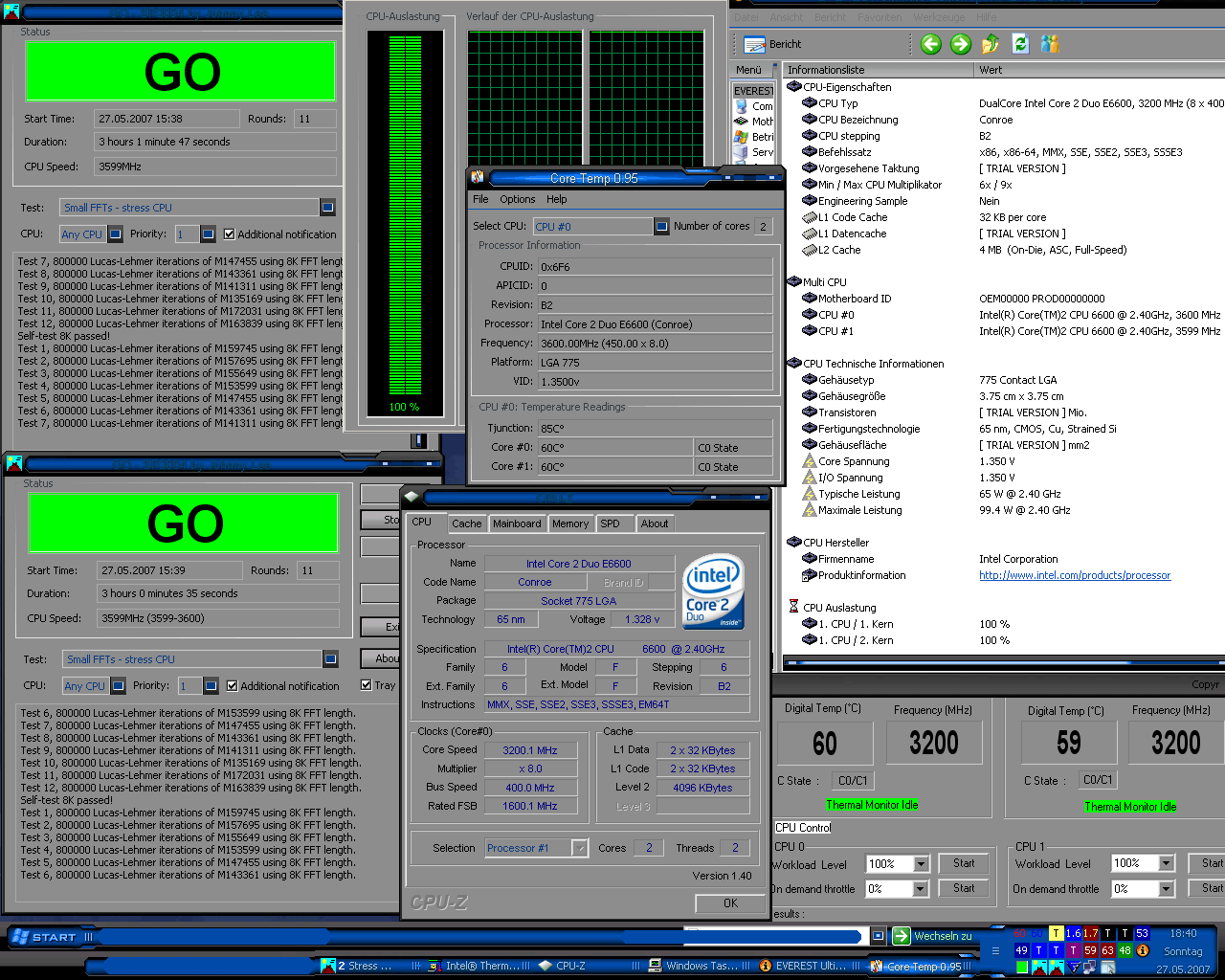Click the folder up-arrow icon in EVEREST toolbar
Image resolution: width=1225 pixels, height=980 pixels.
click(991, 44)
